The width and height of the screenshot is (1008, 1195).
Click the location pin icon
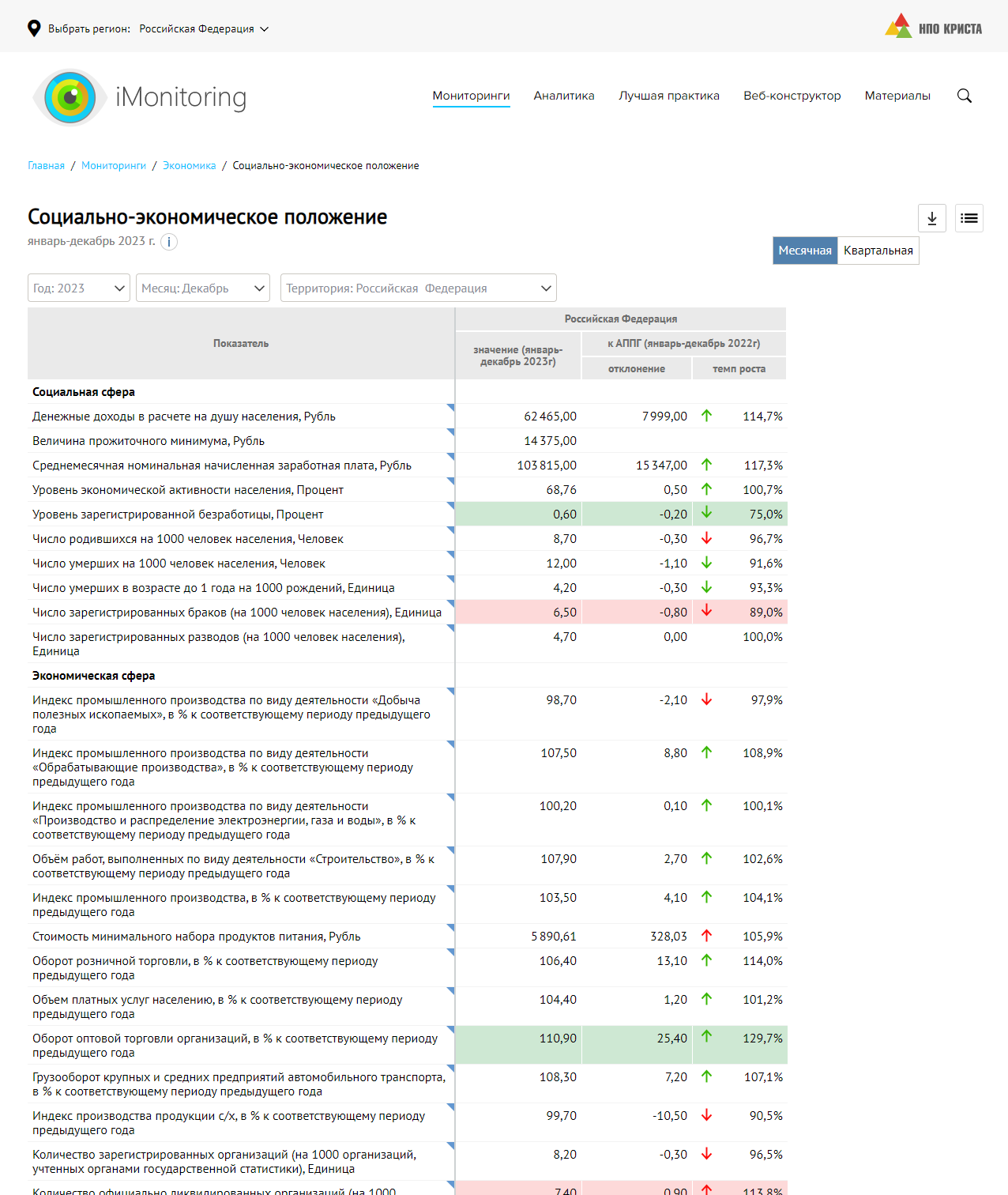tap(34, 28)
